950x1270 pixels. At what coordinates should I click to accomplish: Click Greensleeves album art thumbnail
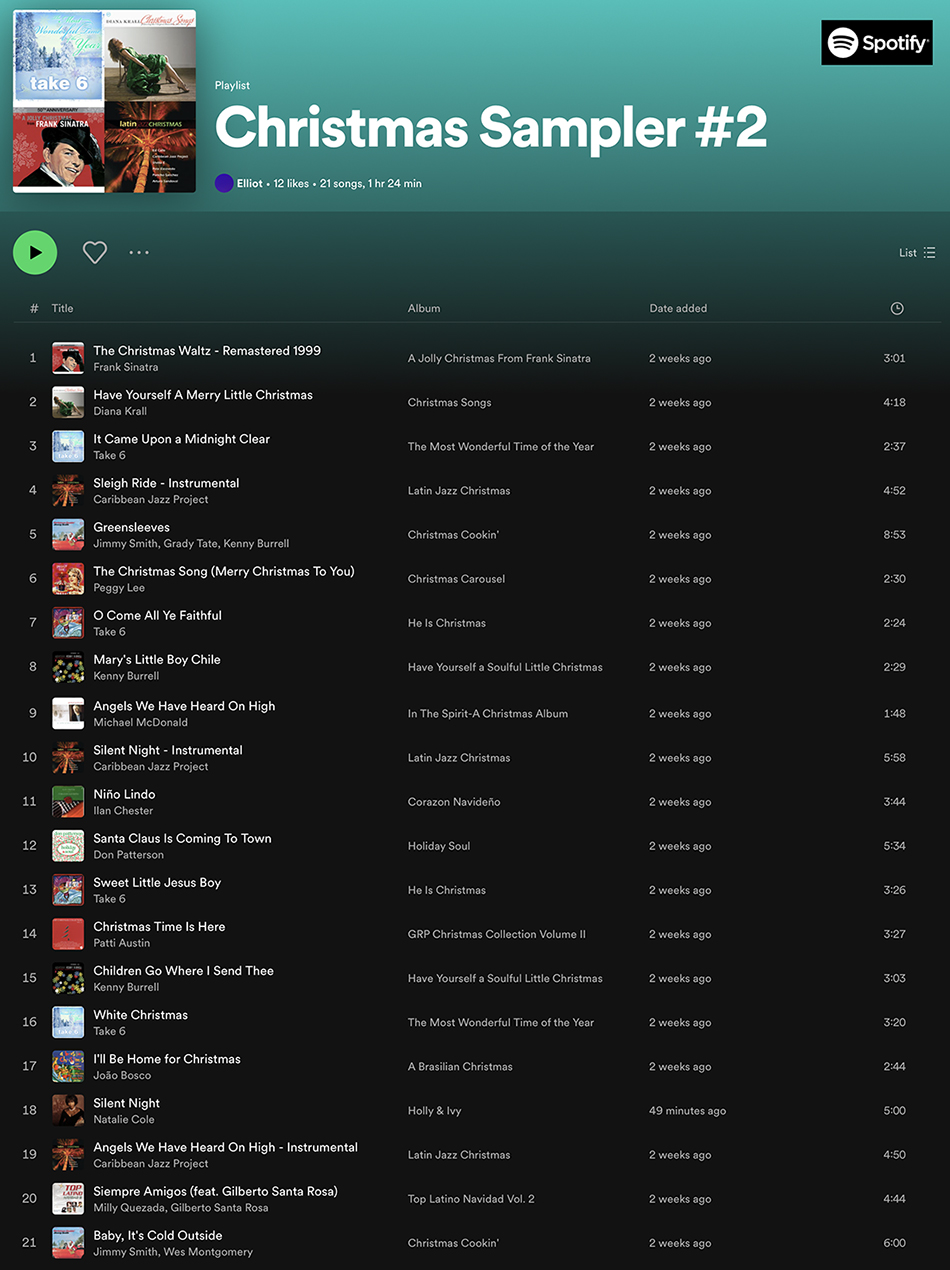[68, 534]
